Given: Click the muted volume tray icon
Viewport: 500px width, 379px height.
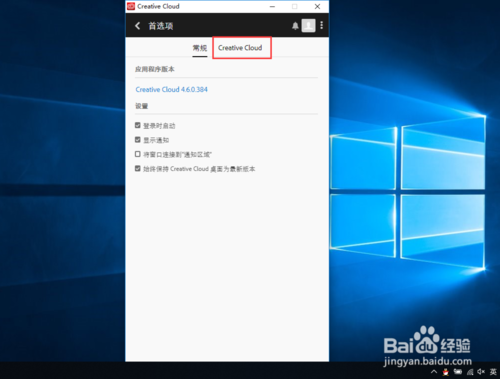Looking at the screenshot, I should 481,372.
